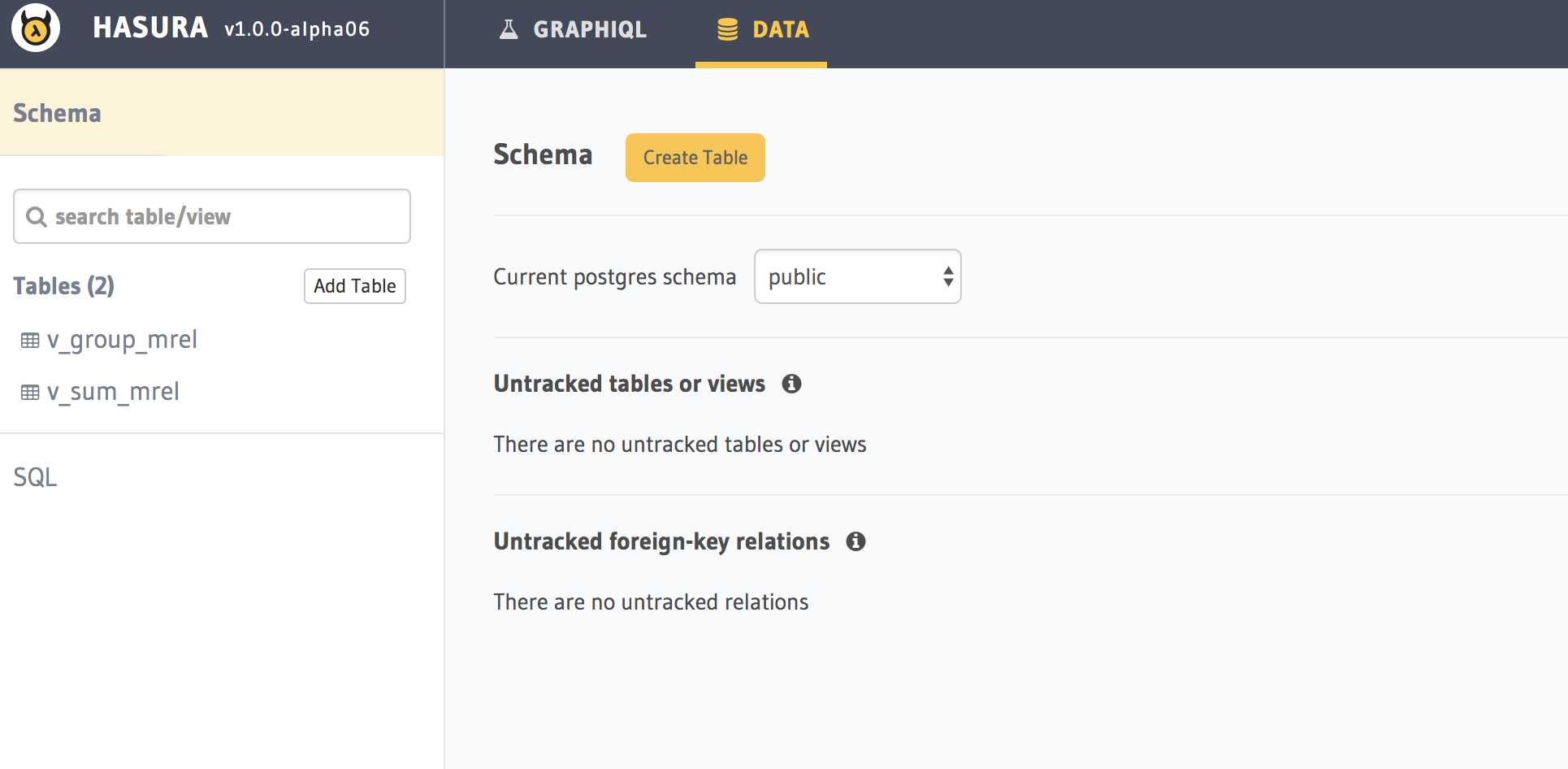Click the Add Table button
This screenshot has height=769, width=1568.
tap(355, 286)
